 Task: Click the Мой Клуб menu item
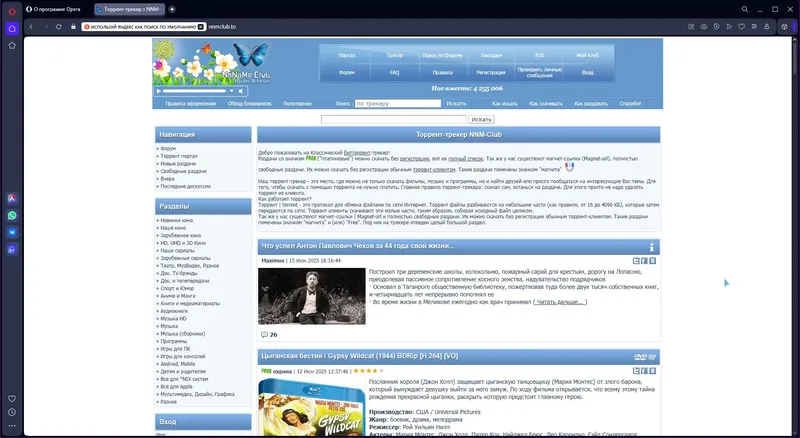point(588,55)
